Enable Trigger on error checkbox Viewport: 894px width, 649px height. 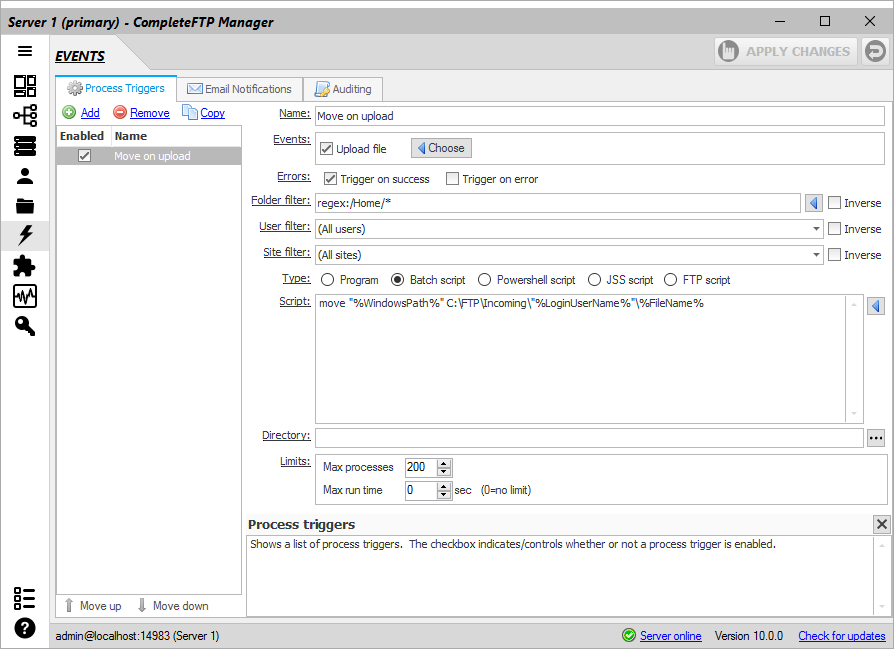pyautogui.click(x=452, y=179)
